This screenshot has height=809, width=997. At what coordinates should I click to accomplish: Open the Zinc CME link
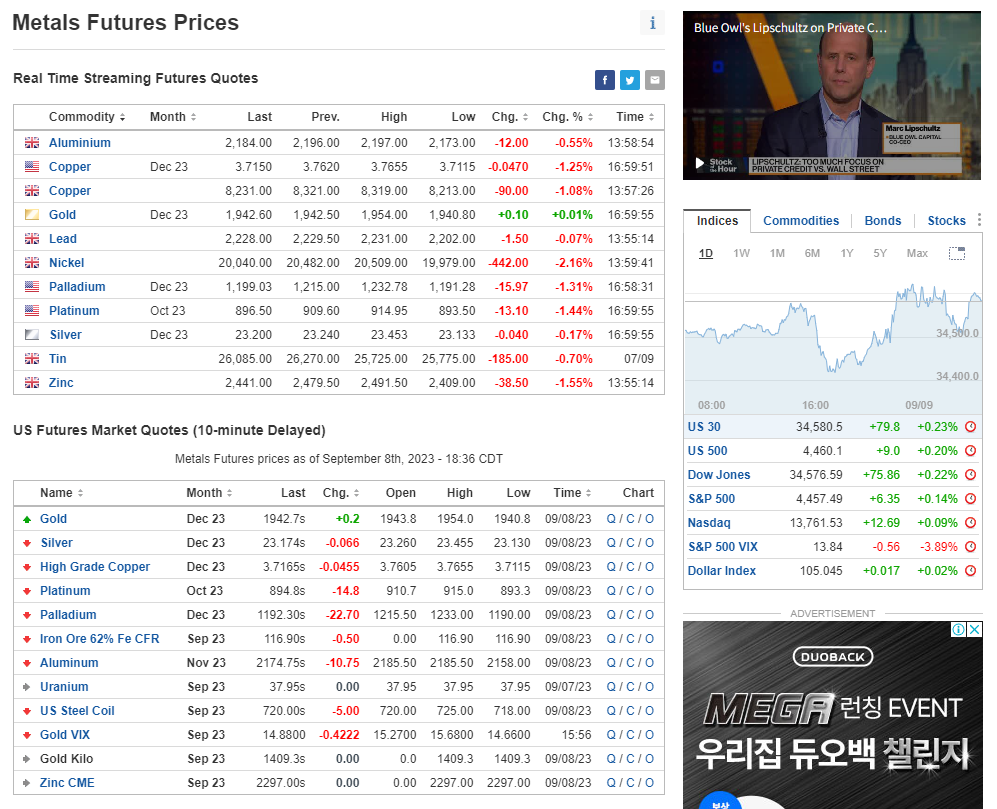(67, 783)
